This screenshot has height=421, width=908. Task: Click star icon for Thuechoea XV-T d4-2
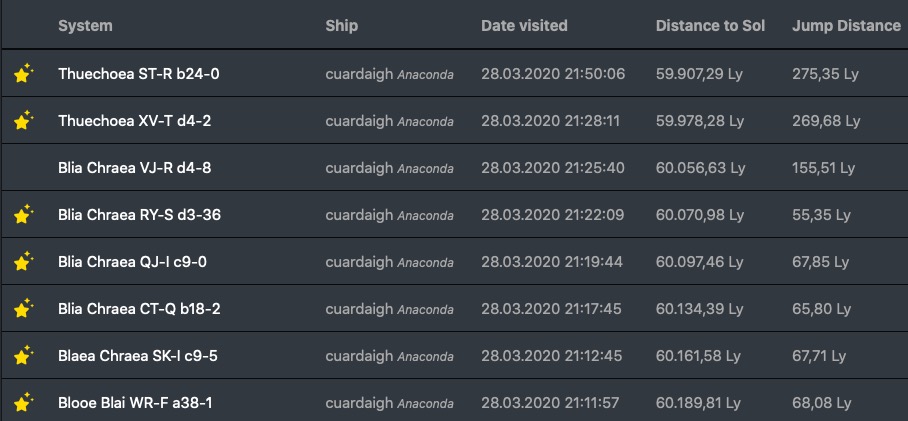(x=23, y=120)
